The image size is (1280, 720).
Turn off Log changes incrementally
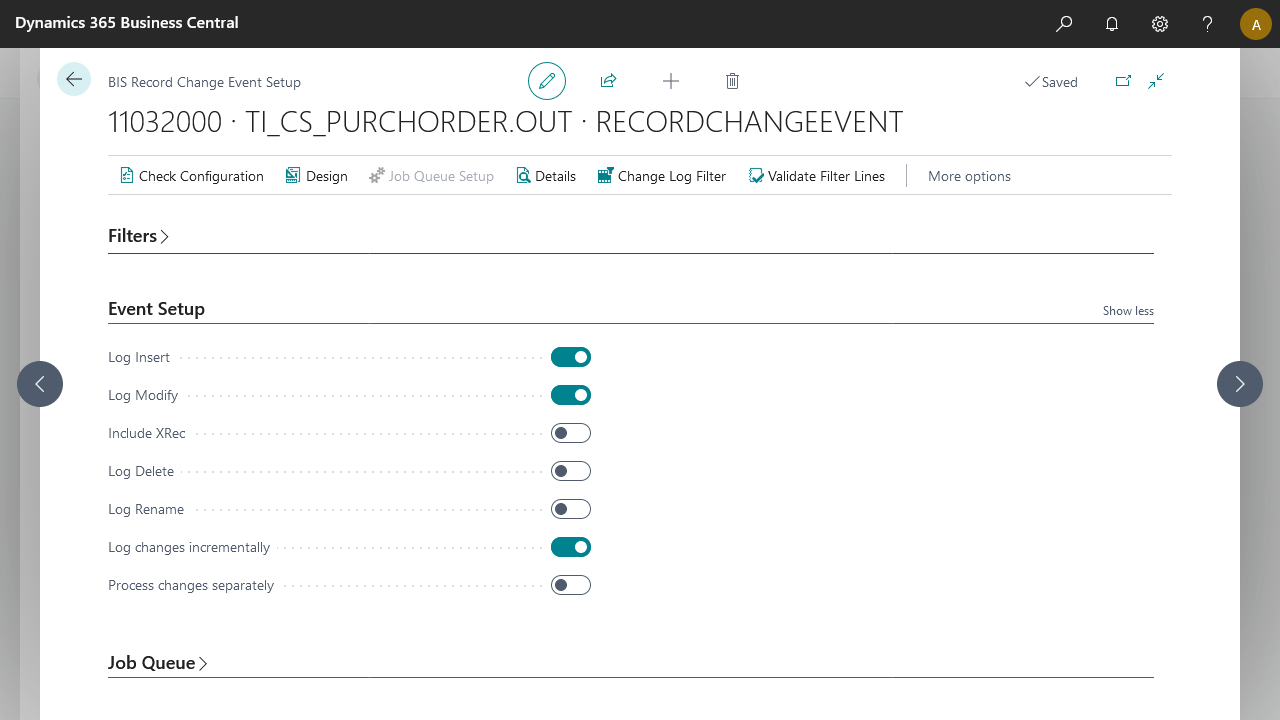pyautogui.click(x=571, y=547)
